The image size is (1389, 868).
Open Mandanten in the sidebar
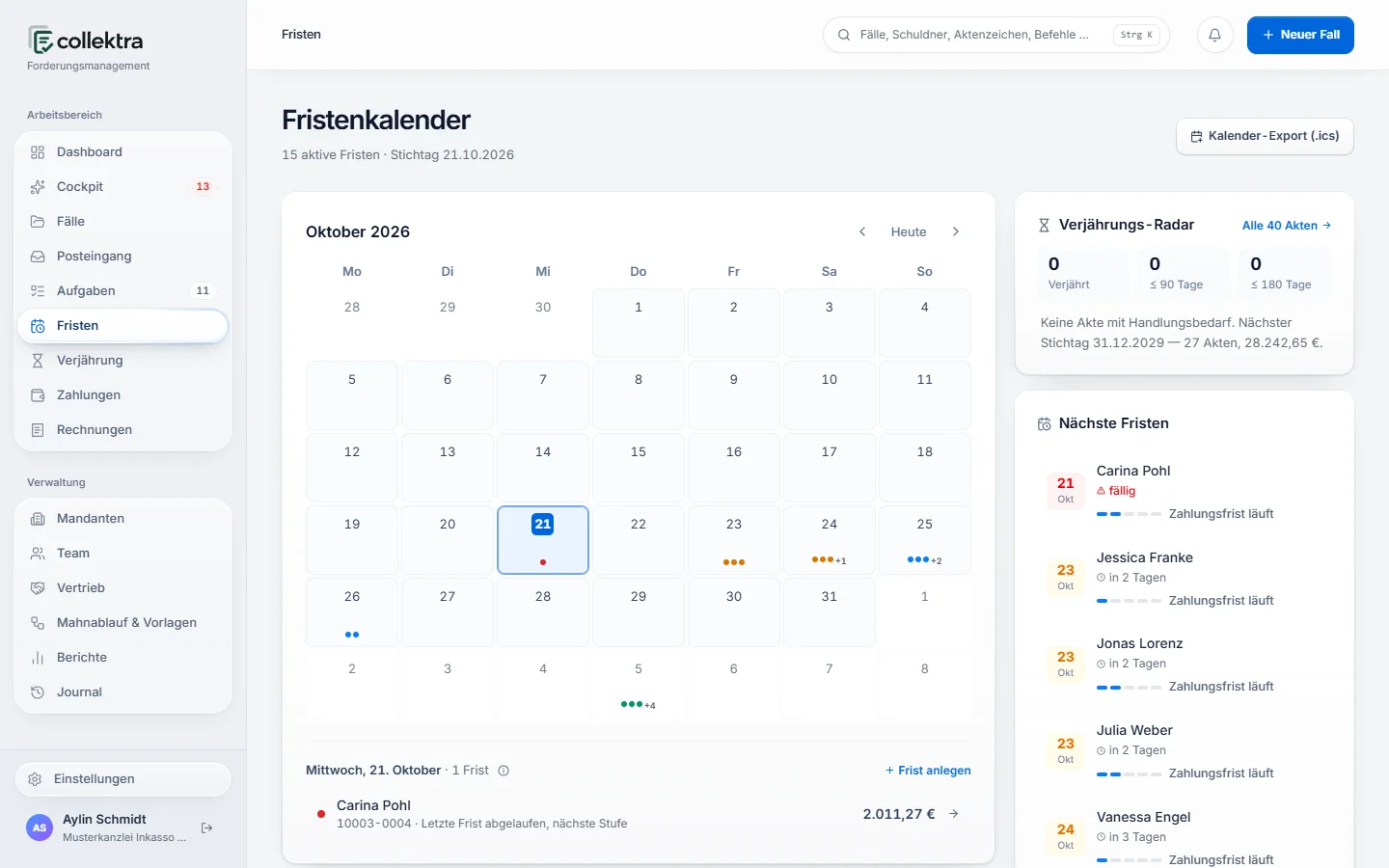[123, 518]
